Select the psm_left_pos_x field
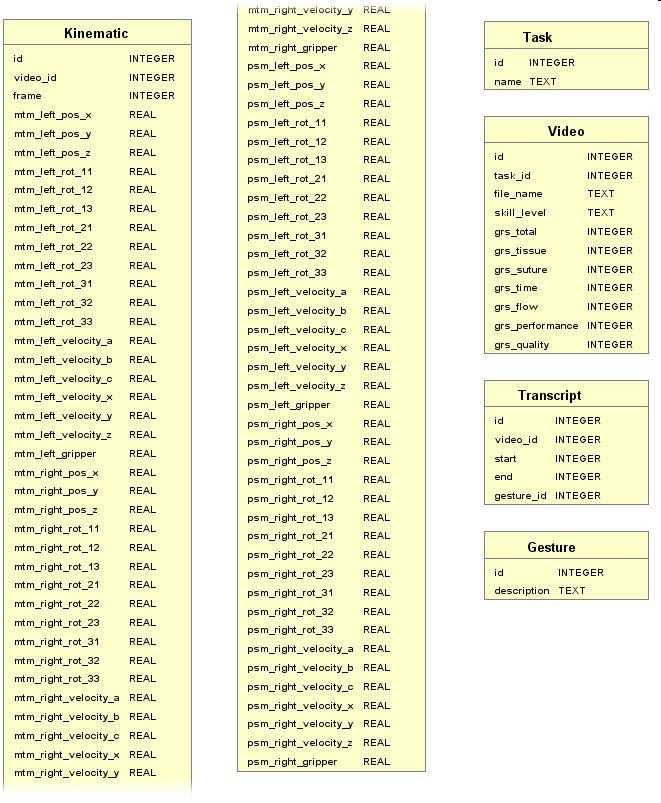Image resolution: width=661 pixels, height=803 pixels. click(331, 66)
